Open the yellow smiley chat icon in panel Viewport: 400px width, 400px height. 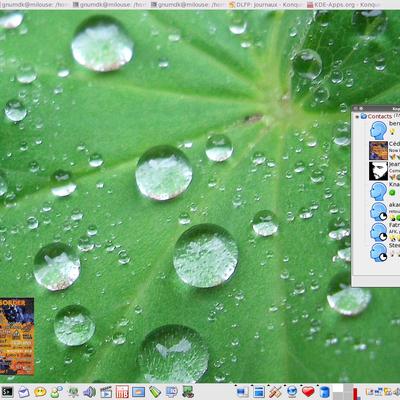[x=40, y=392]
